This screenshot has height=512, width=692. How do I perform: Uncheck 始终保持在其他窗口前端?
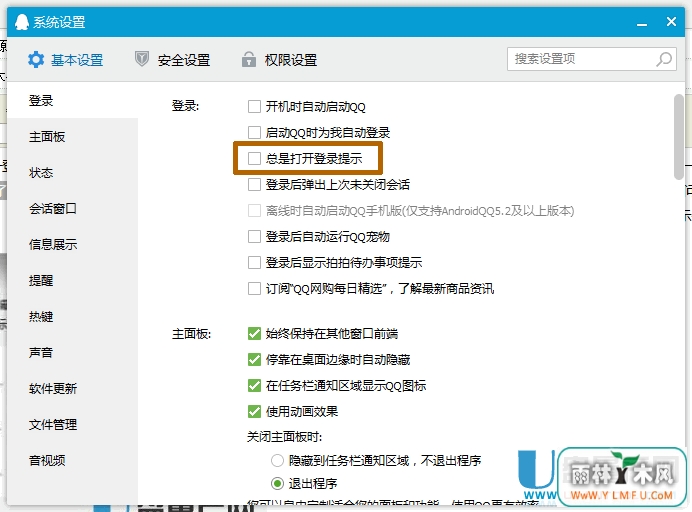click(254, 333)
